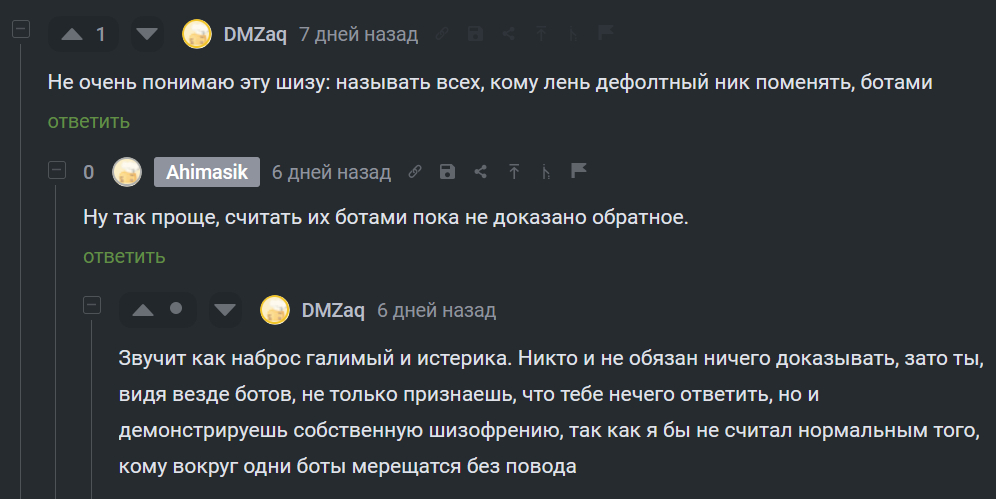Downvote DMZaq's comment from 7 дней назад
The width and height of the screenshot is (996, 499).
148,35
